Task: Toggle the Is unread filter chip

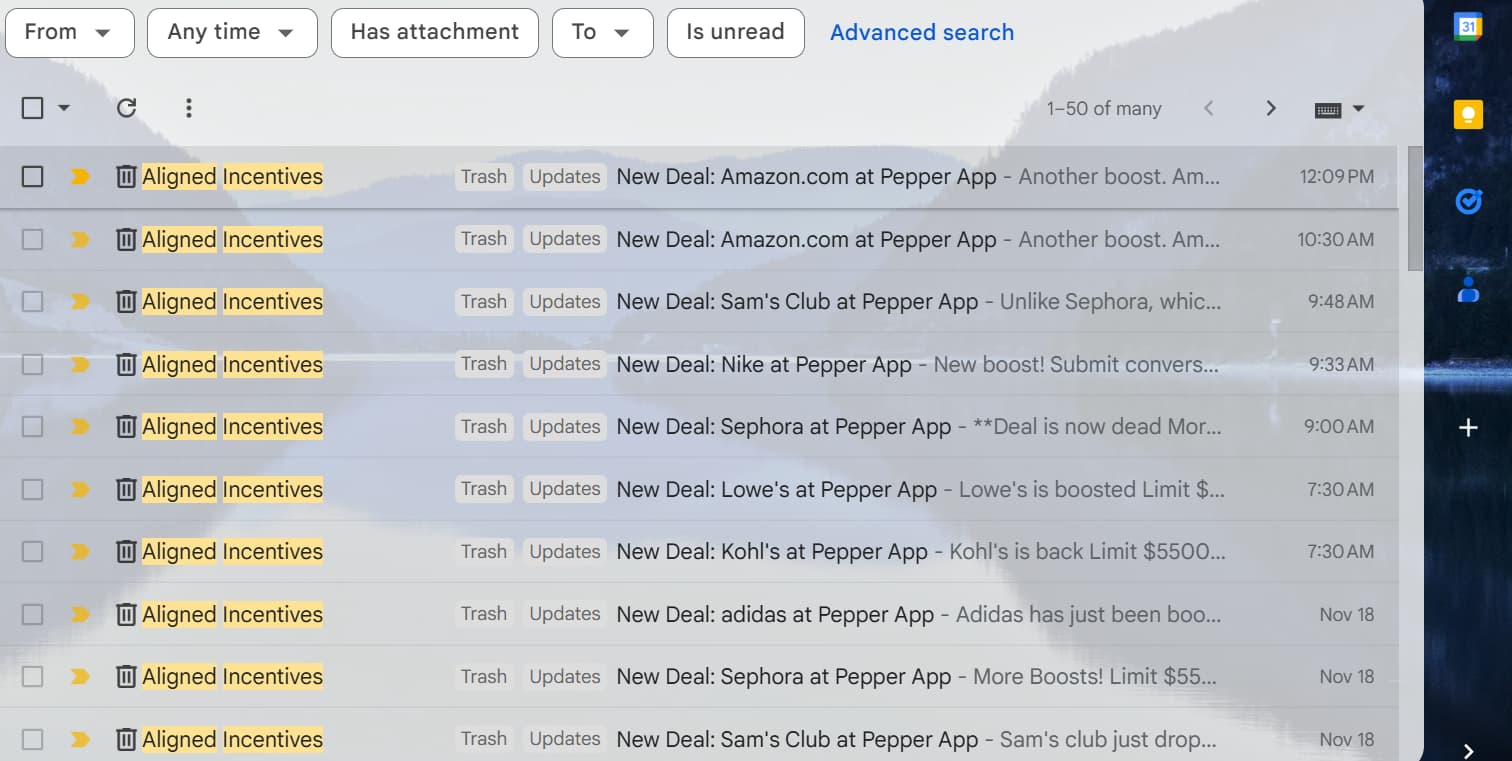Action: [735, 32]
